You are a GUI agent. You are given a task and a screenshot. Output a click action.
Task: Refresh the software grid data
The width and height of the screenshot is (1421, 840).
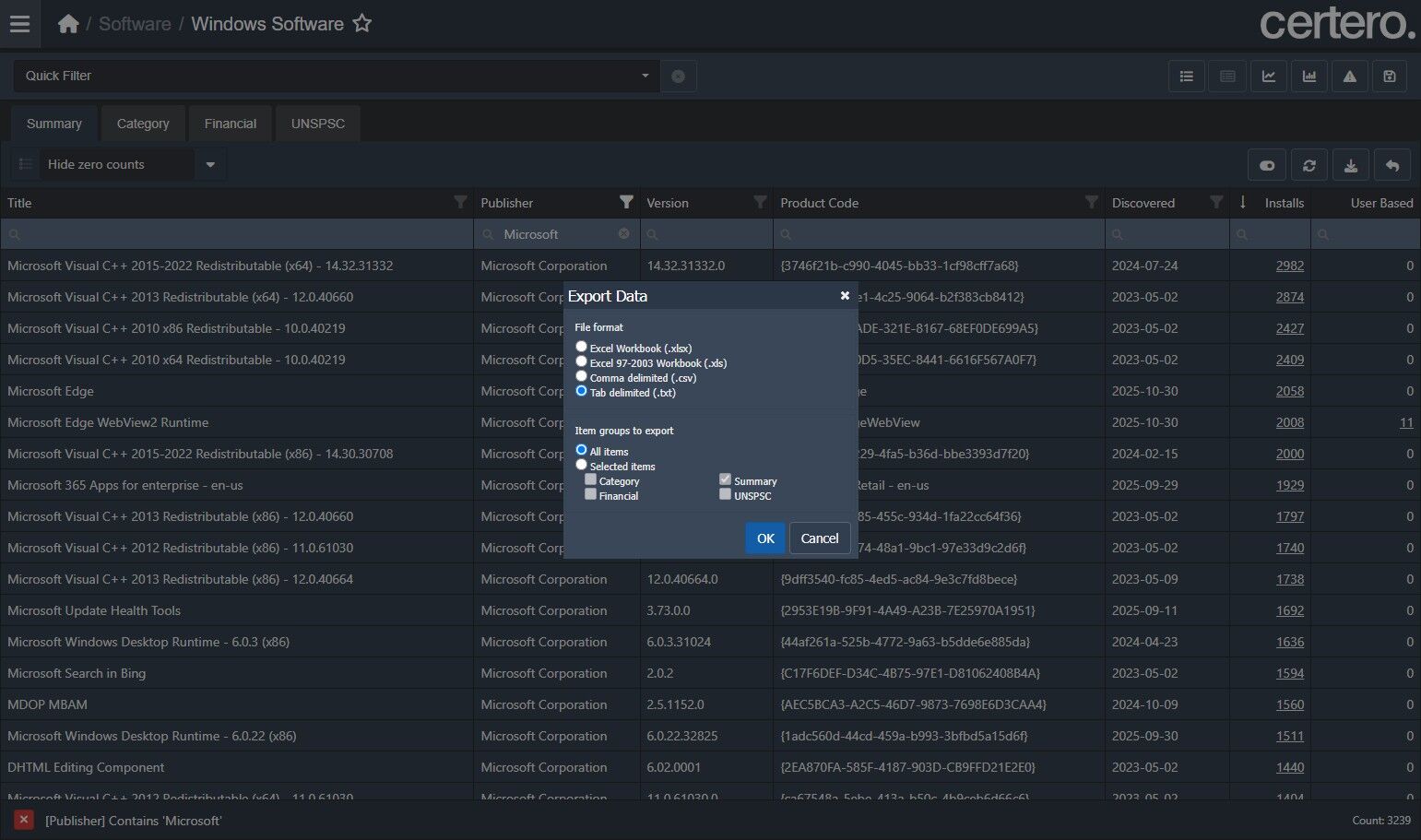coord(1309,166)
